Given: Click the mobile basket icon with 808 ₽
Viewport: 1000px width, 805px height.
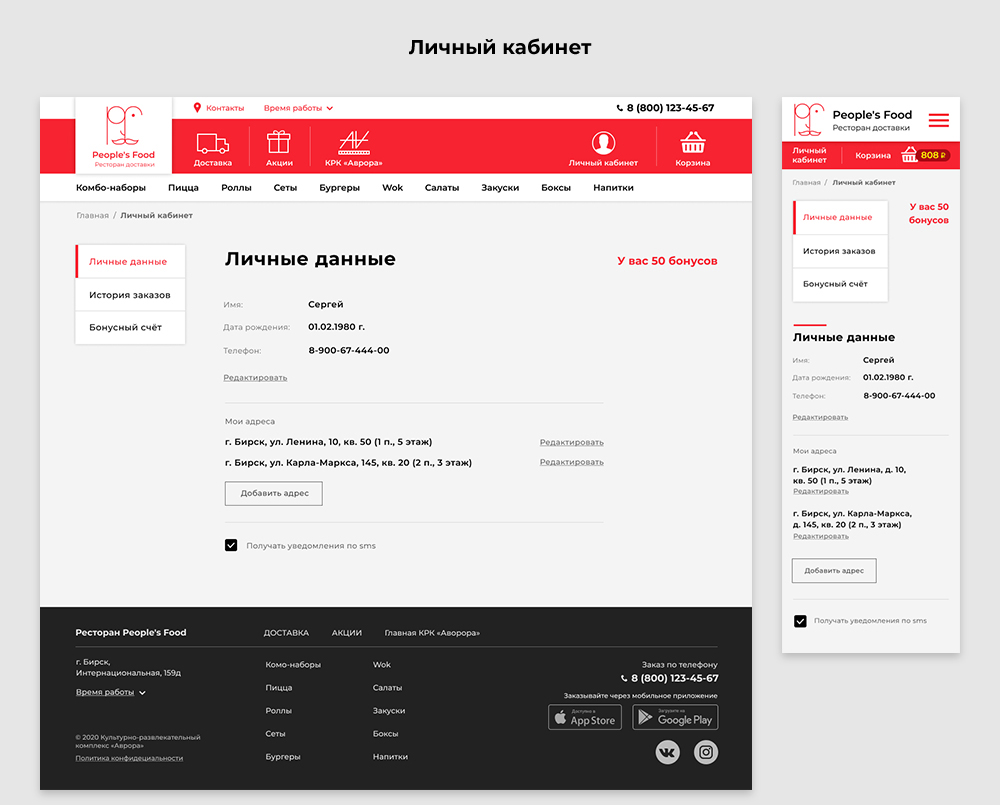Looking at the screenshot, I should click(x=925, y=155).
